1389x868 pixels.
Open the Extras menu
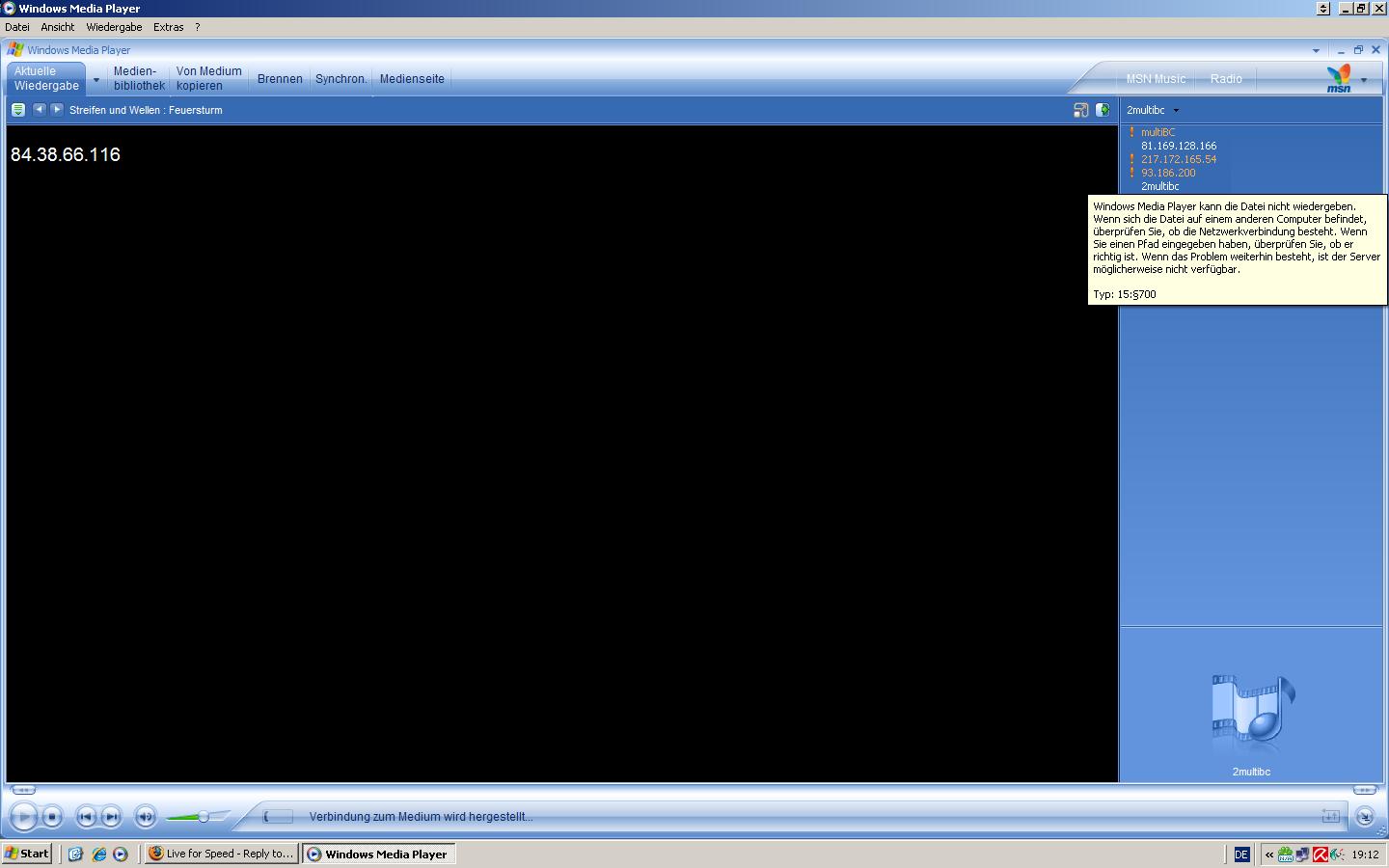168,27
